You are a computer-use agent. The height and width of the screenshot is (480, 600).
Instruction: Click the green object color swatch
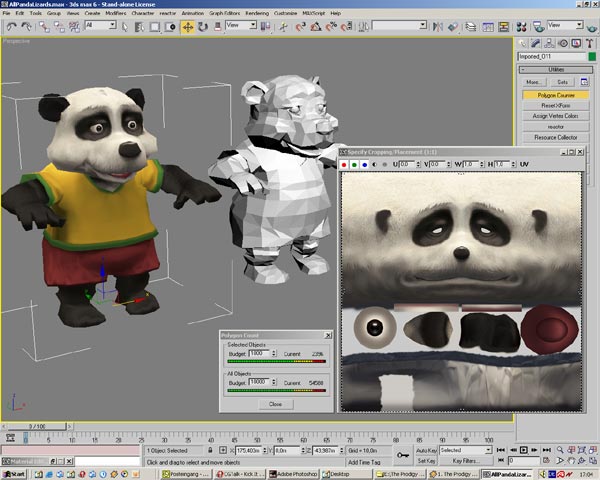click(x=592, y=57)
